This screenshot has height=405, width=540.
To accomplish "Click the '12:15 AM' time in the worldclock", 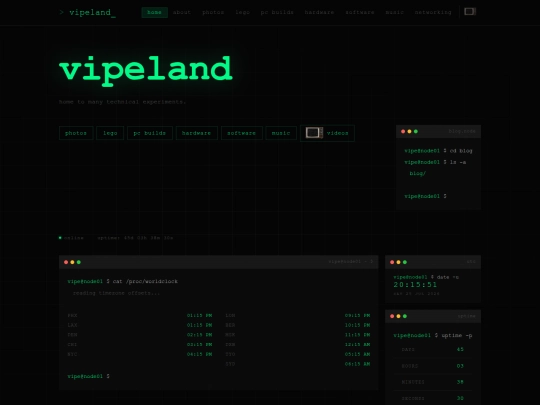I will (x=357, y=344).
